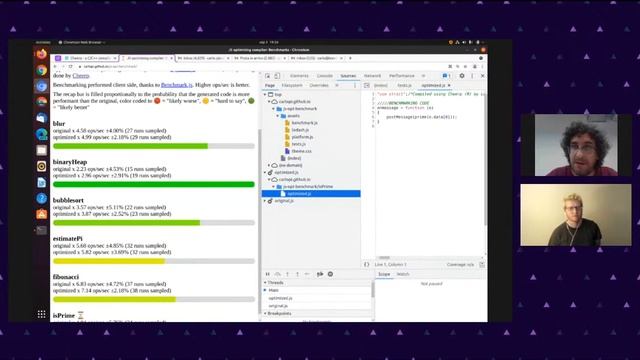The width and height of the screenshot is (640, 360).
Task: Launch Google Chrome from the Ubuntu dock
Action: (42, 70)
